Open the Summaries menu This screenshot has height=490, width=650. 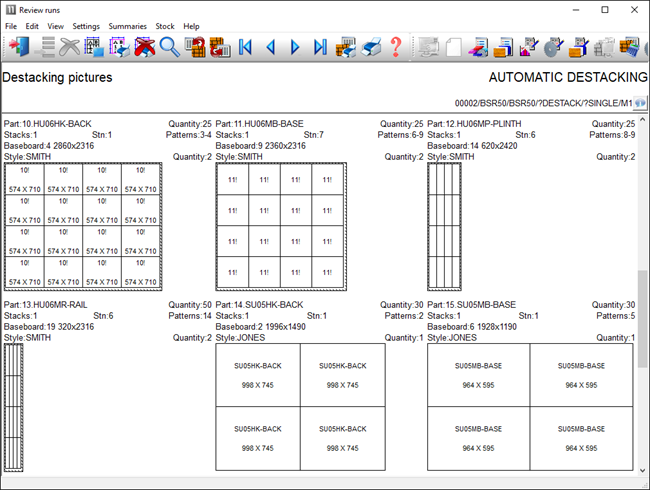(127, 26)
